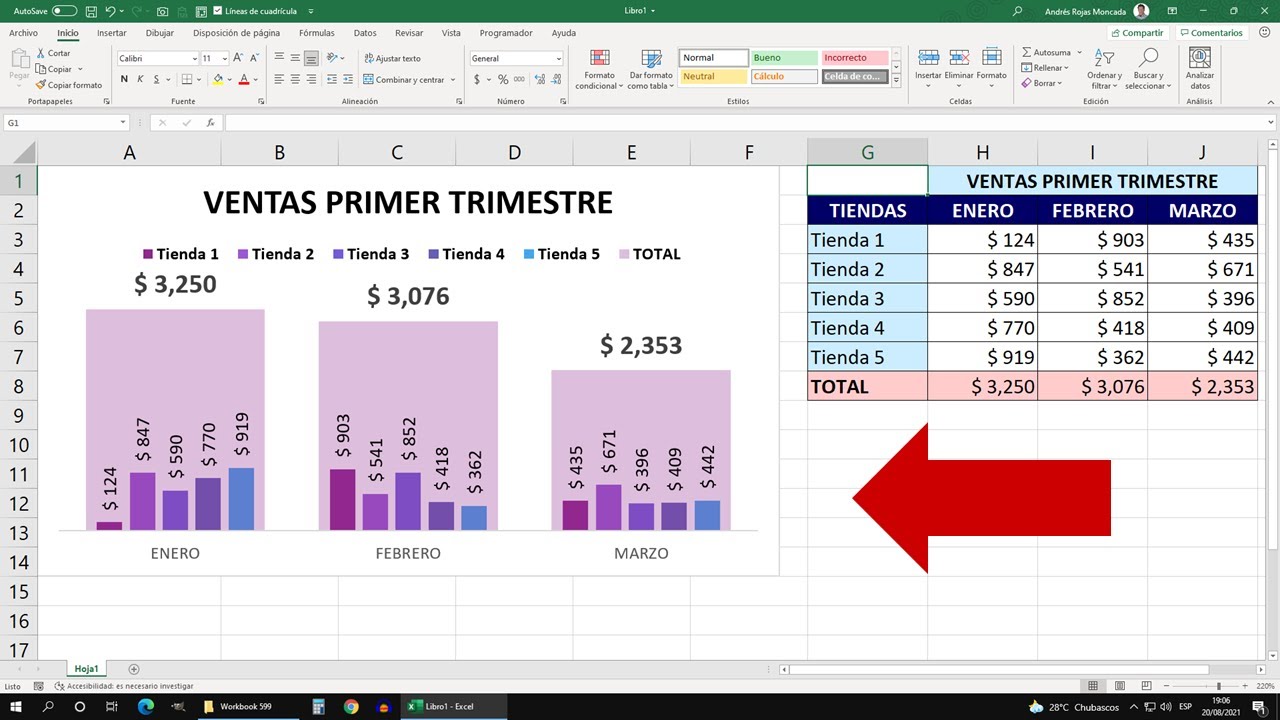Image resolution: width=1280 pixels, height=720 pixels.
Task: Center text horizontally in cell
Action: [295, 79]
